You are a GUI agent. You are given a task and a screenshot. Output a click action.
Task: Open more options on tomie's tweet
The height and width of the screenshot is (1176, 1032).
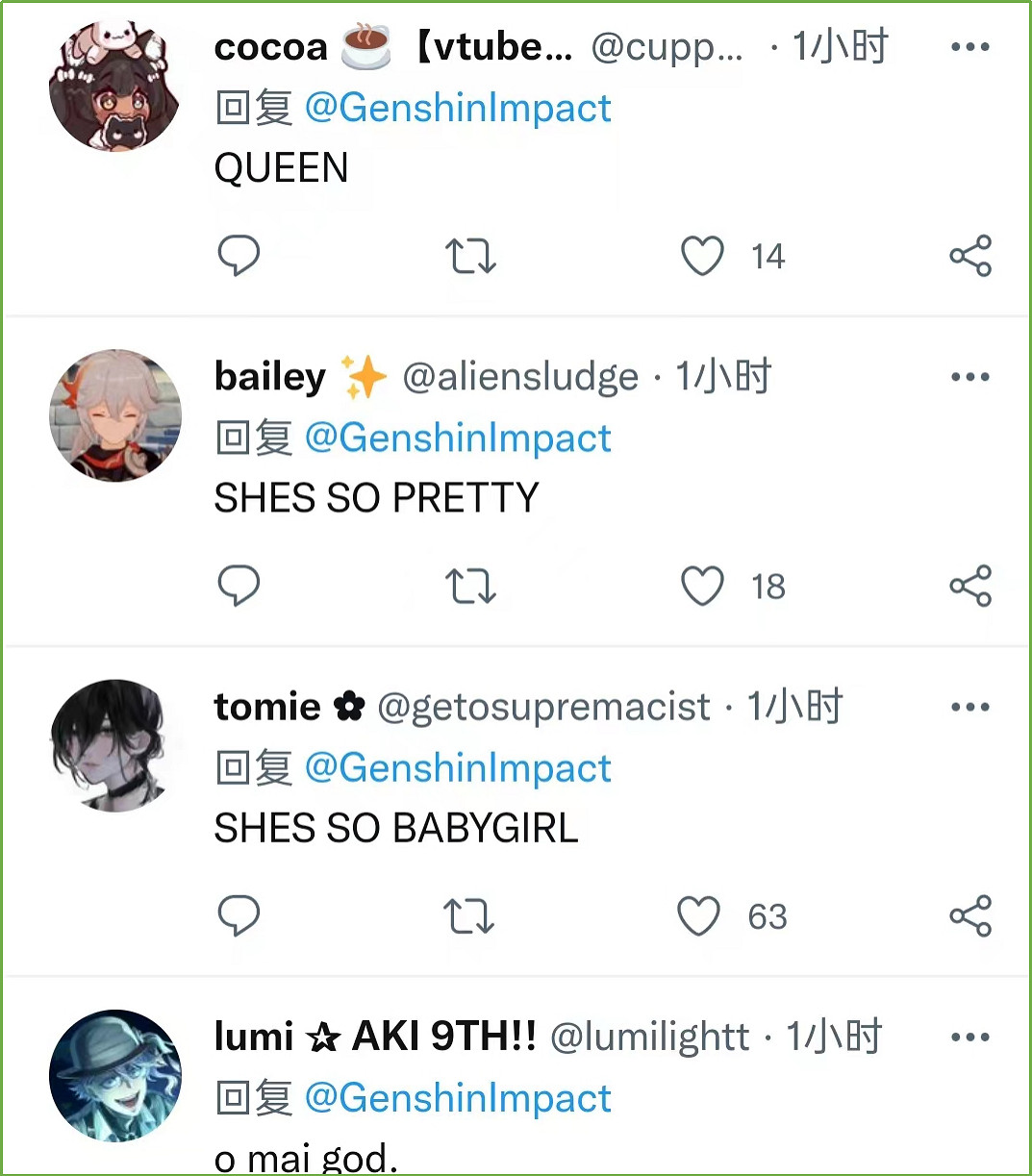point(969,707)
